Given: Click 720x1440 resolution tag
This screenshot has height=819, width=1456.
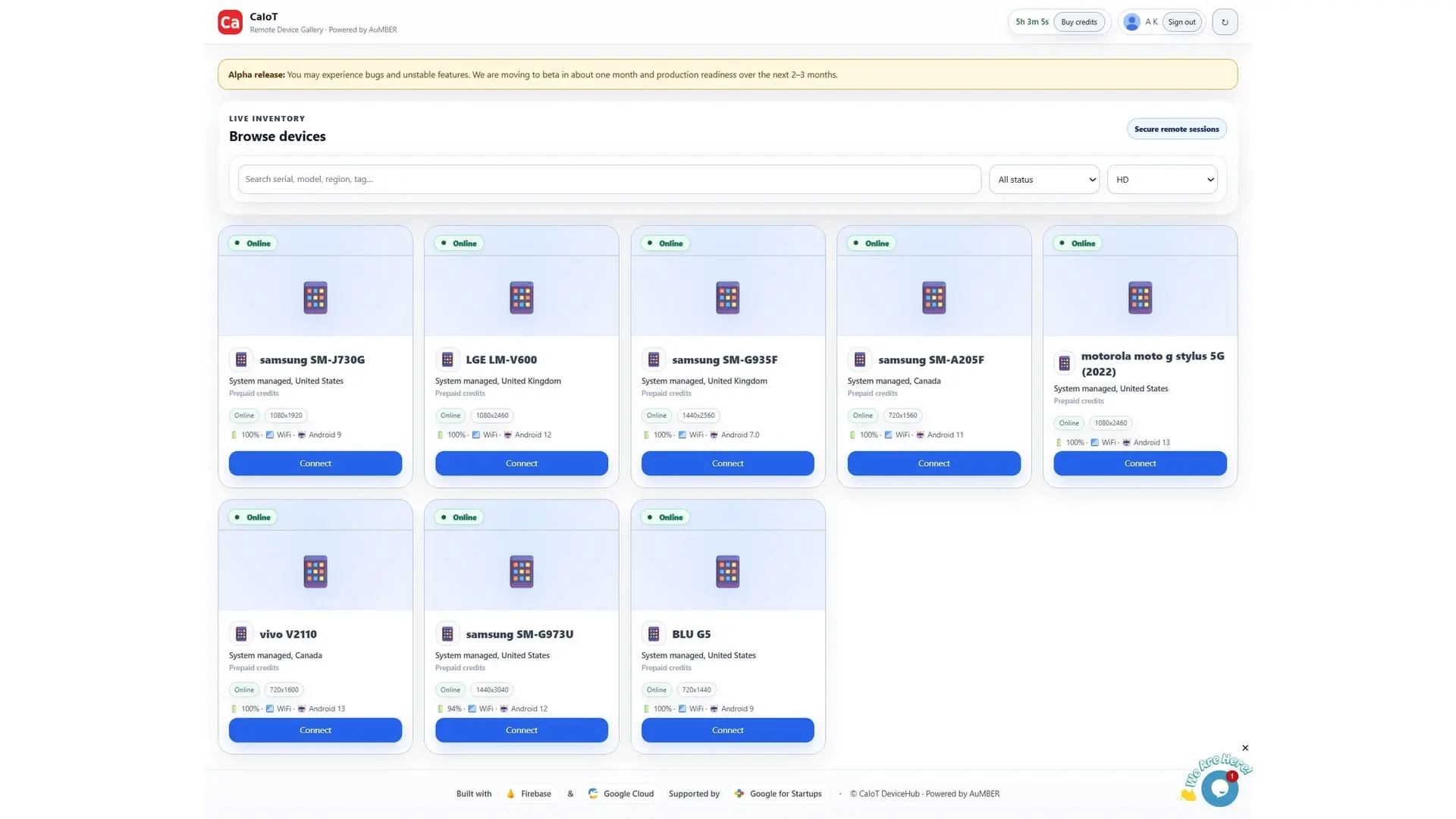Looking at the screenshot, I should tap(696, 690).
